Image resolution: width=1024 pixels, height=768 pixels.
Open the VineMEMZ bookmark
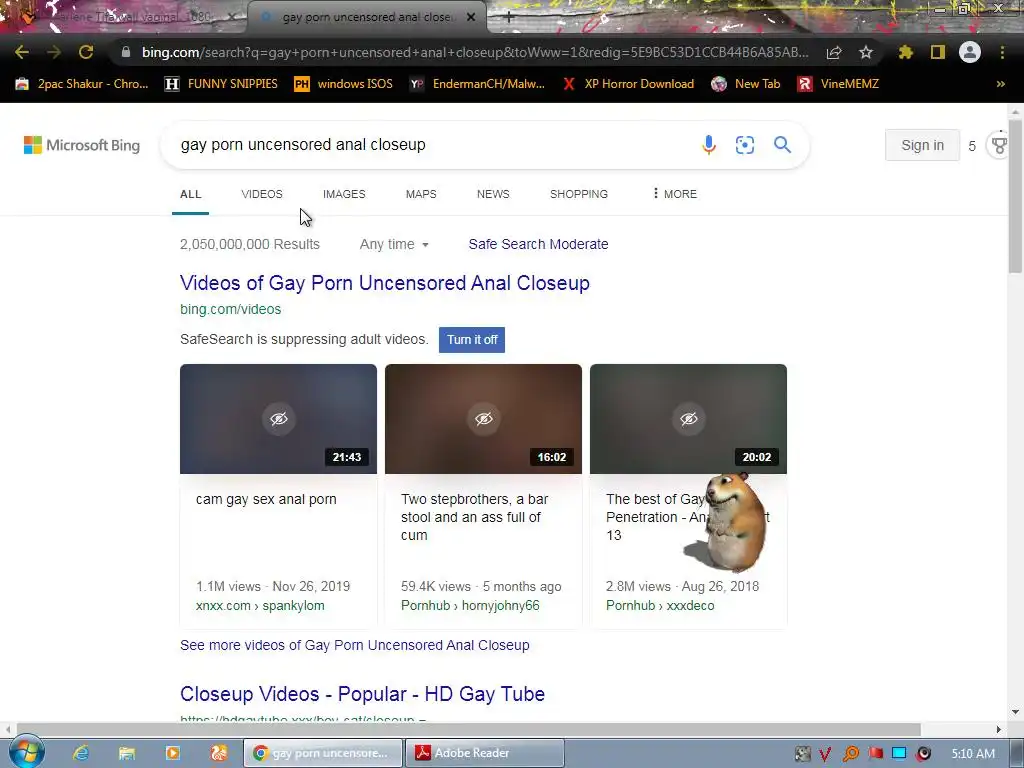point(838,84)
